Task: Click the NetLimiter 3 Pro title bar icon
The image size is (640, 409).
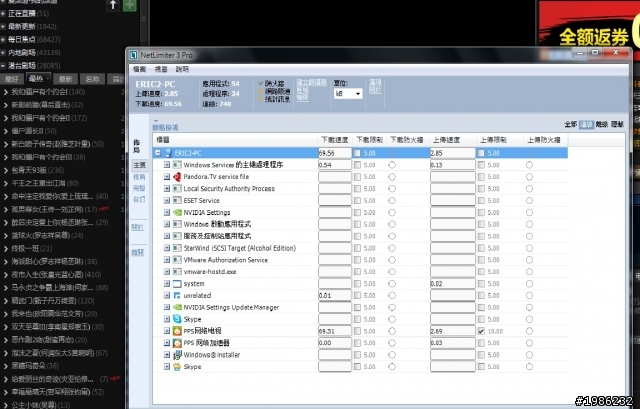Action: pos(133,55)
